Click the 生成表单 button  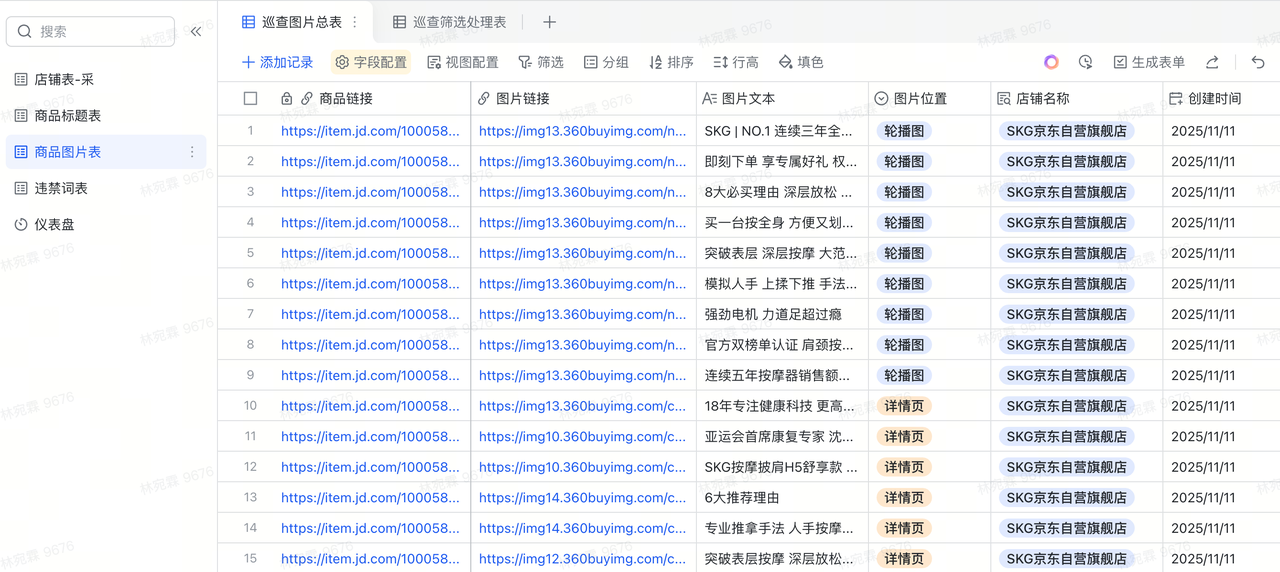1149,62
